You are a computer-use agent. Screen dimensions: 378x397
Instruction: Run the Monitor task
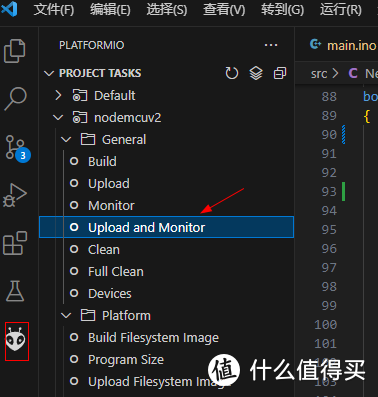[167, 205]
